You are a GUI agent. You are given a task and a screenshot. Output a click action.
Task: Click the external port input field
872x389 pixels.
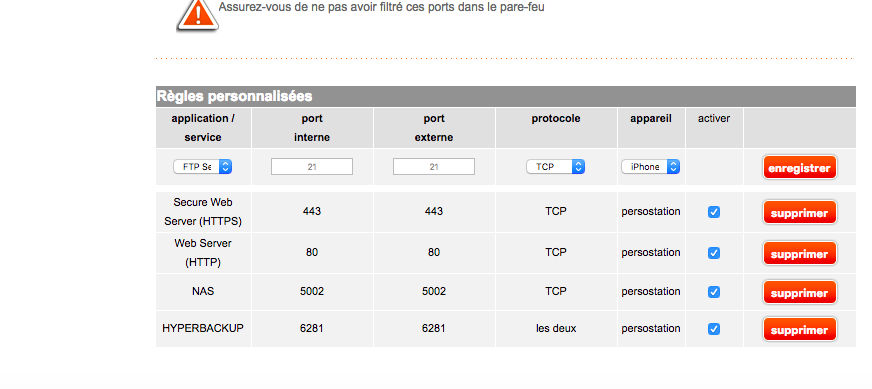434,166
